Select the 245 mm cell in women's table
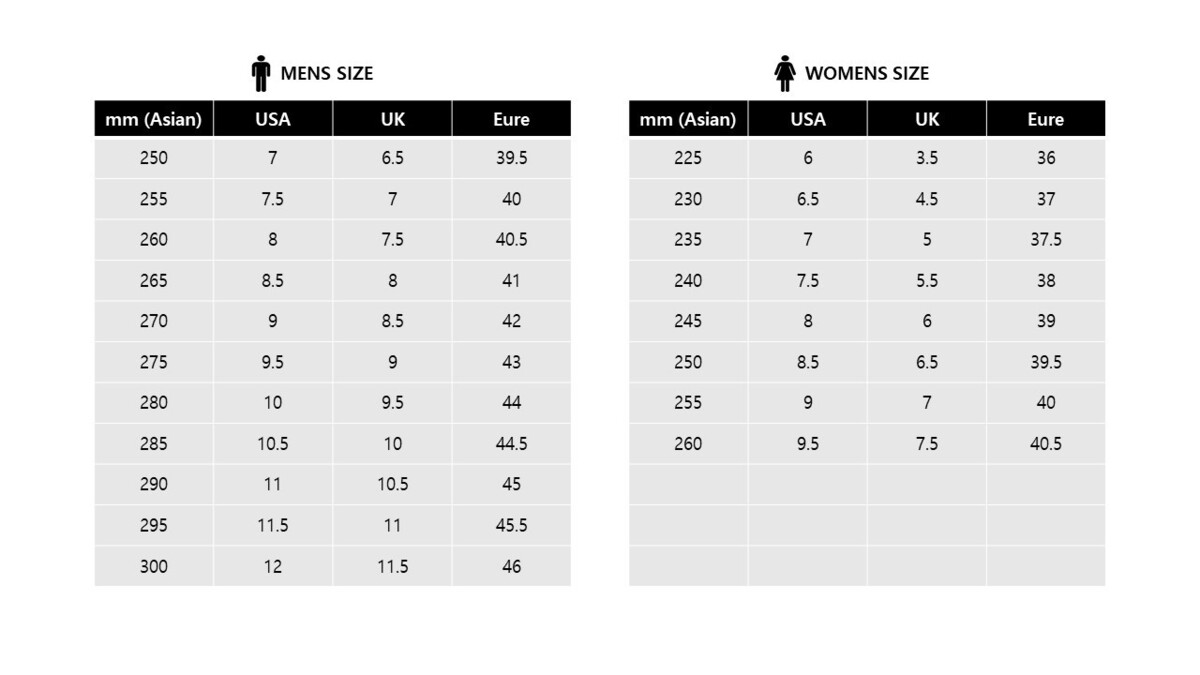1200x675 pixels. (688, 321)
